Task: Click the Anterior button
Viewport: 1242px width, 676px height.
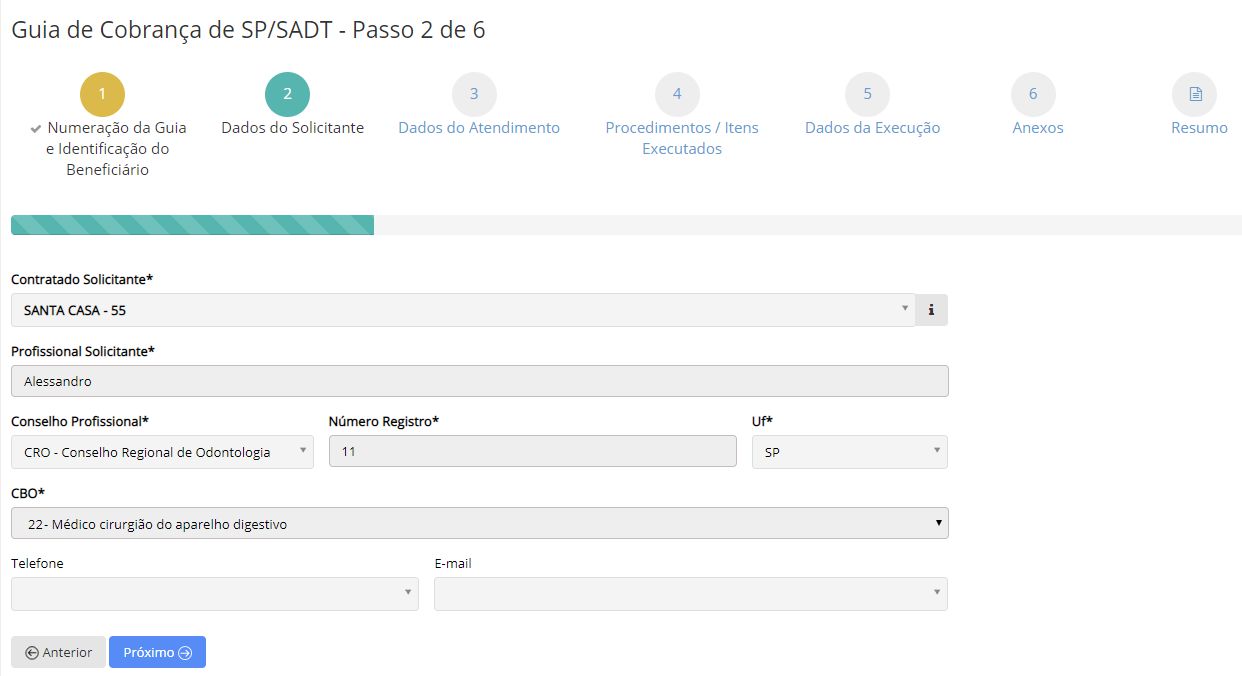Action: pos(58,652)
